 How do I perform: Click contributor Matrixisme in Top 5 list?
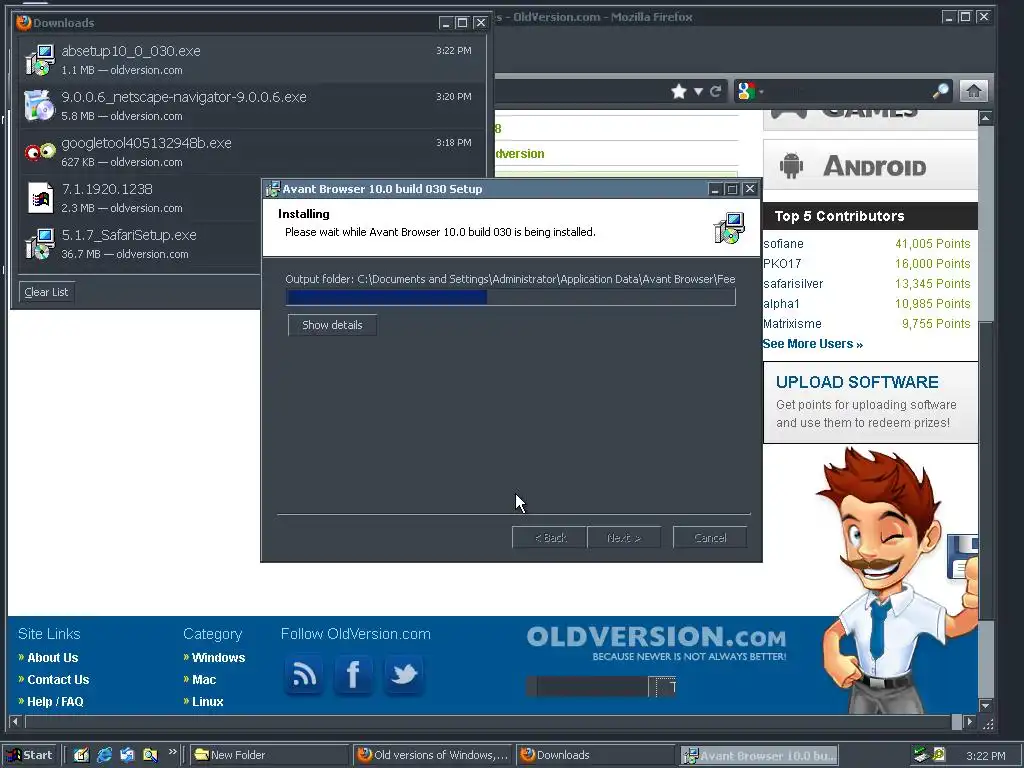click(792, 323)
